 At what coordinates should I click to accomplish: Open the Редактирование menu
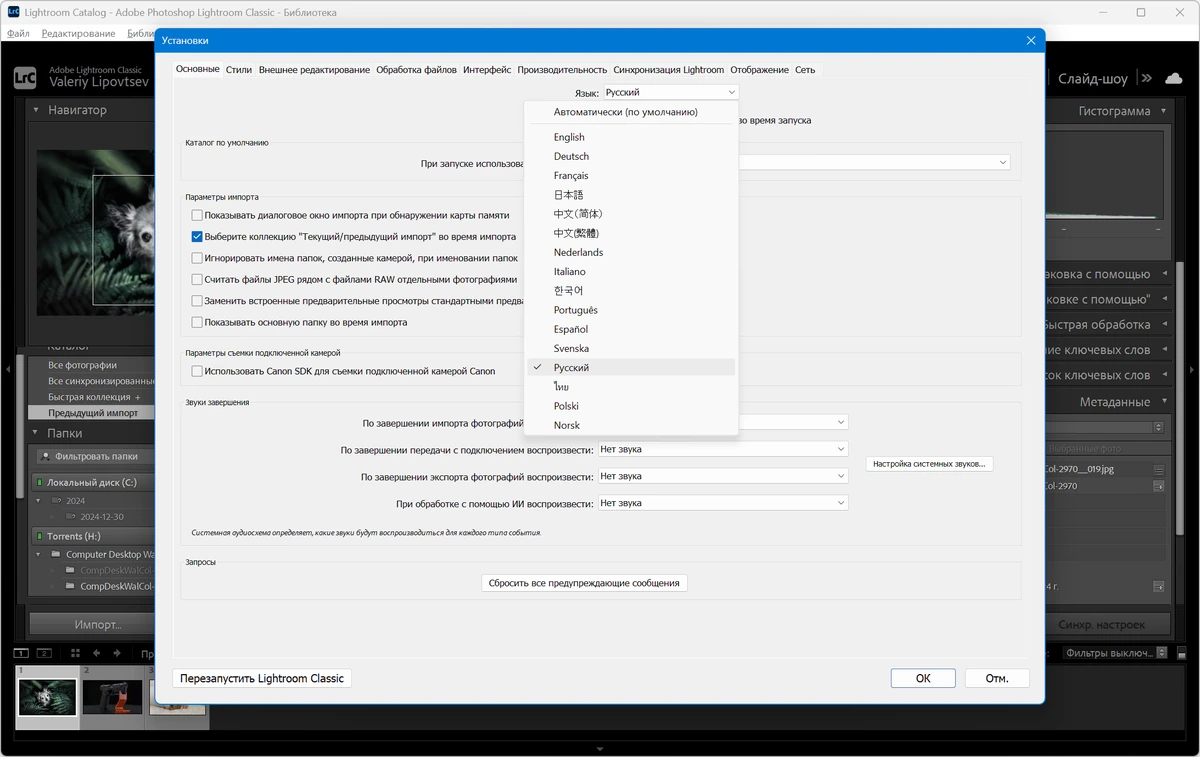(78, 33)
